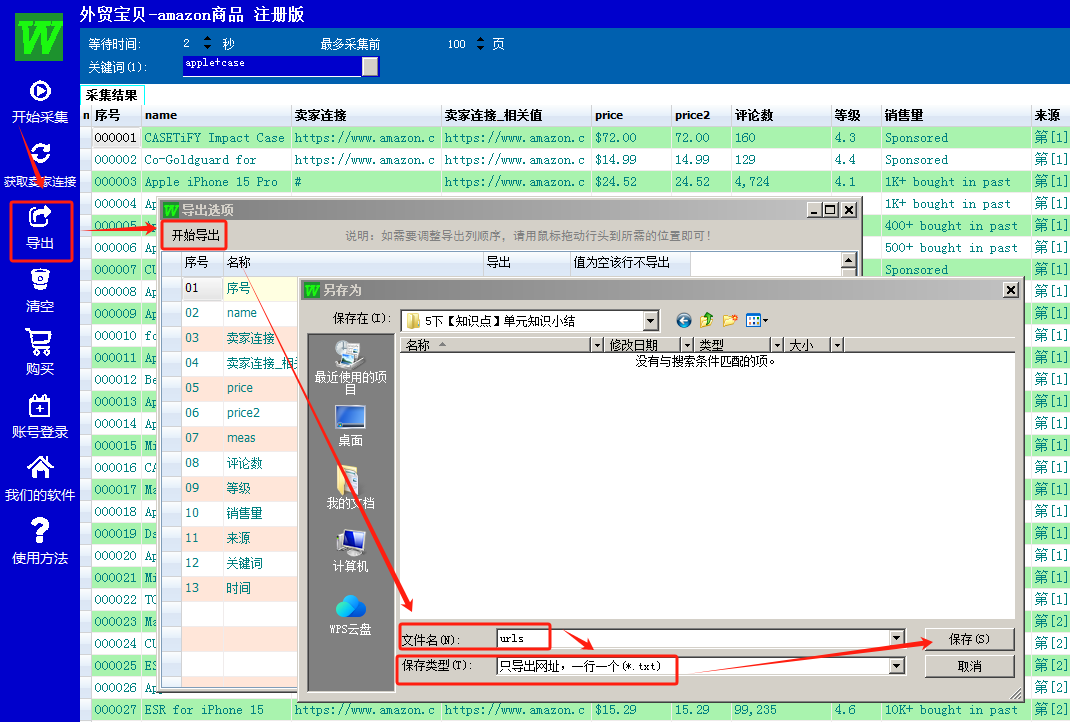Click the green W application logo

coord(39,37)
